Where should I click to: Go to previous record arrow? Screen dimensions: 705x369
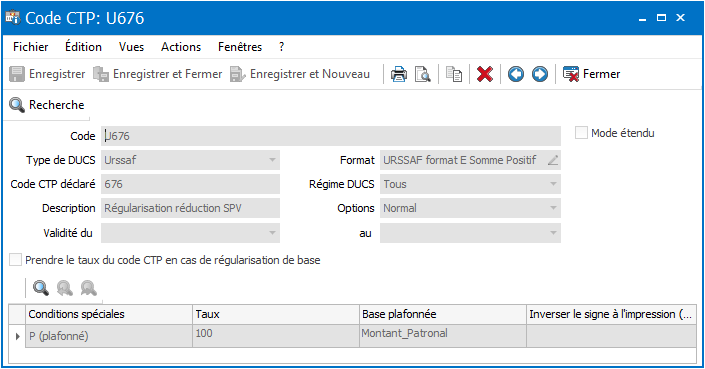click(x=516, y=74)
